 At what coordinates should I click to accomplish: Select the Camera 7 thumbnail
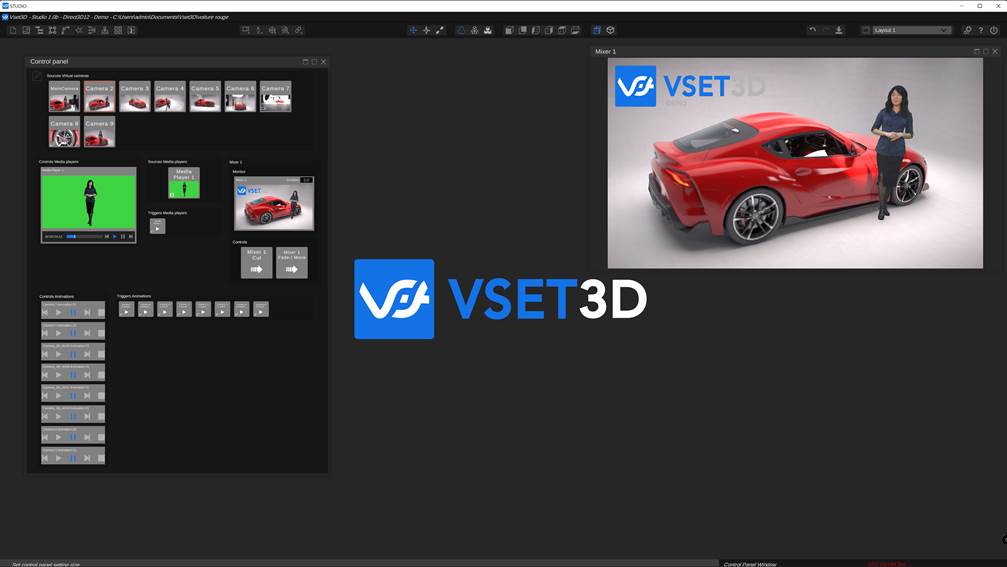point(276,96)
